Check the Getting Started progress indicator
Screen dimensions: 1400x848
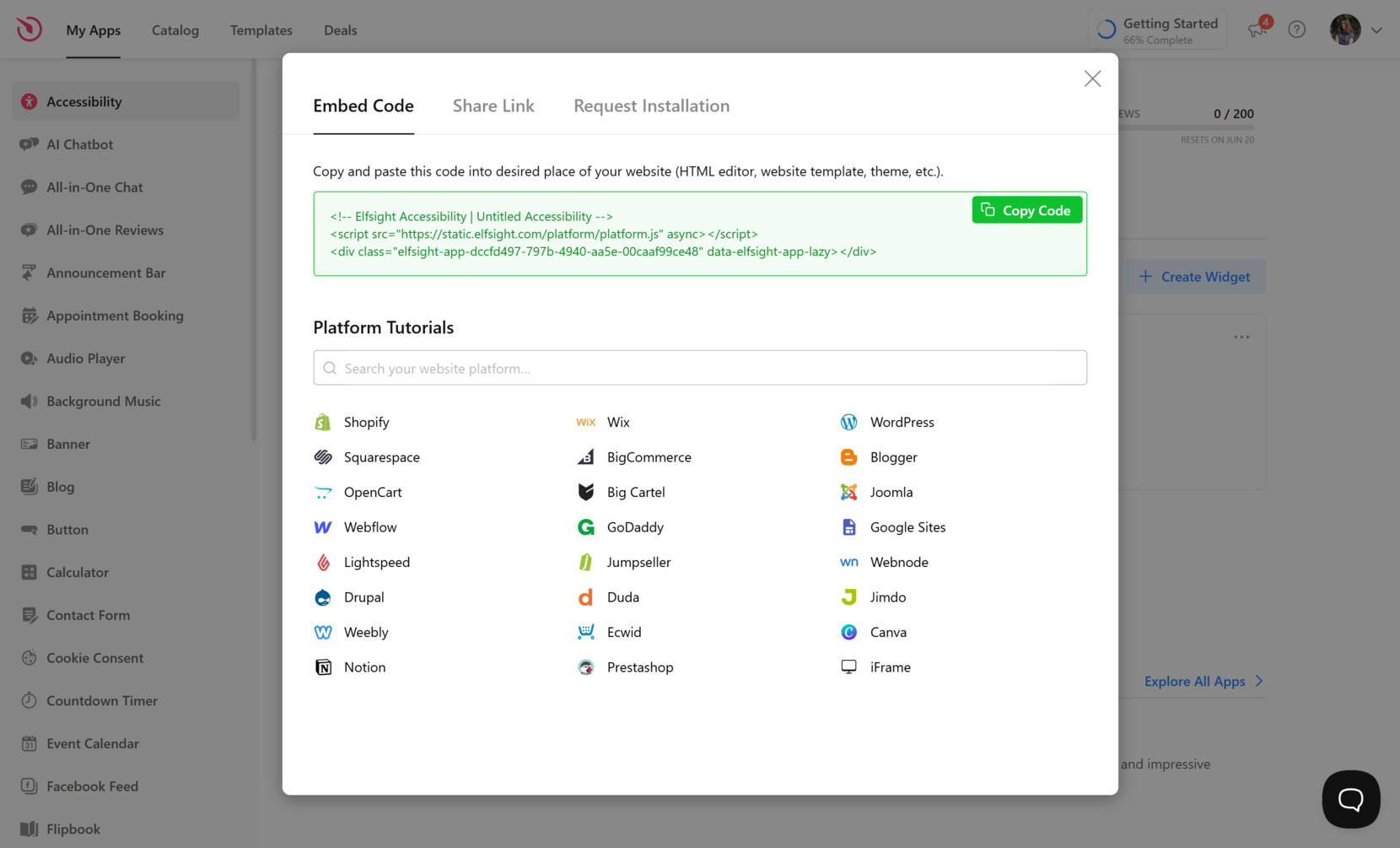(1158, 29)
